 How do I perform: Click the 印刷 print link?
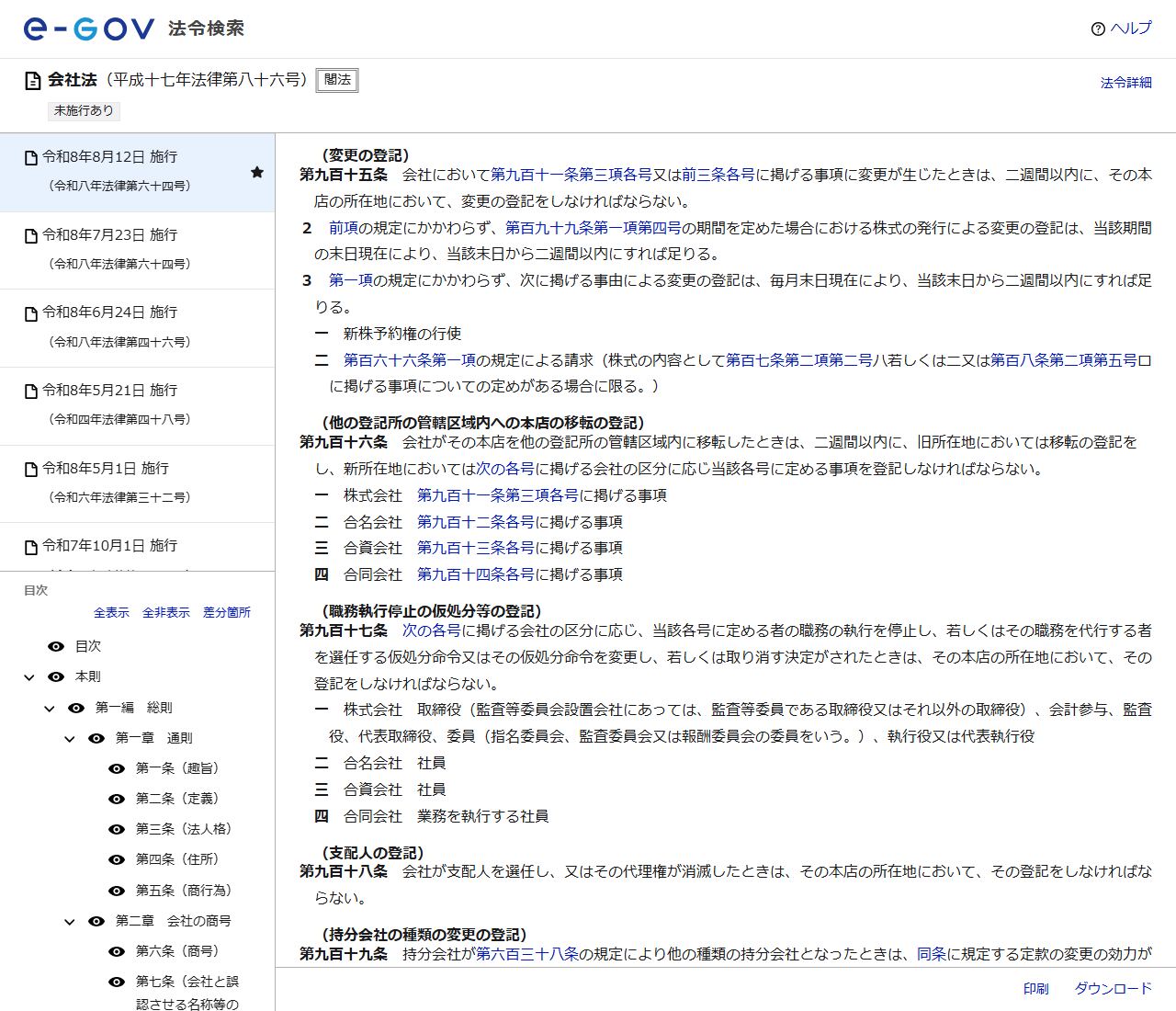[x=1036, y=989]
